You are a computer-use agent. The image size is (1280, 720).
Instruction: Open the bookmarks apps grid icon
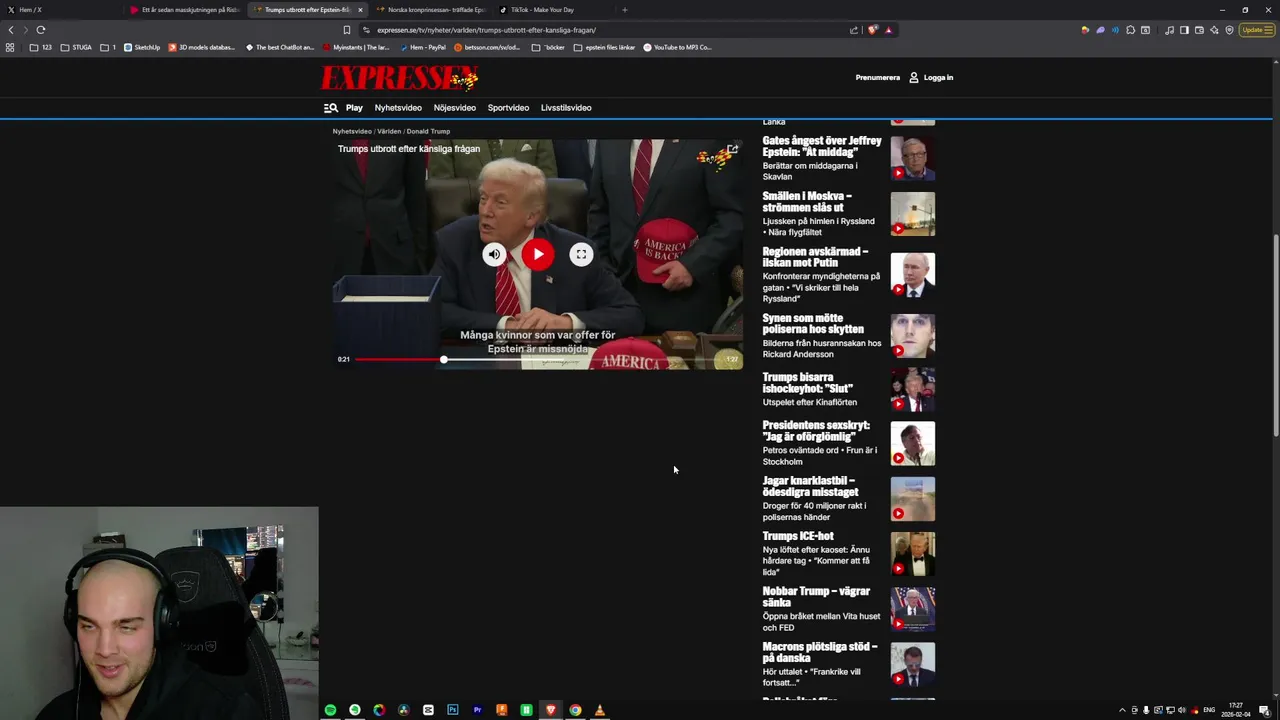10,47
